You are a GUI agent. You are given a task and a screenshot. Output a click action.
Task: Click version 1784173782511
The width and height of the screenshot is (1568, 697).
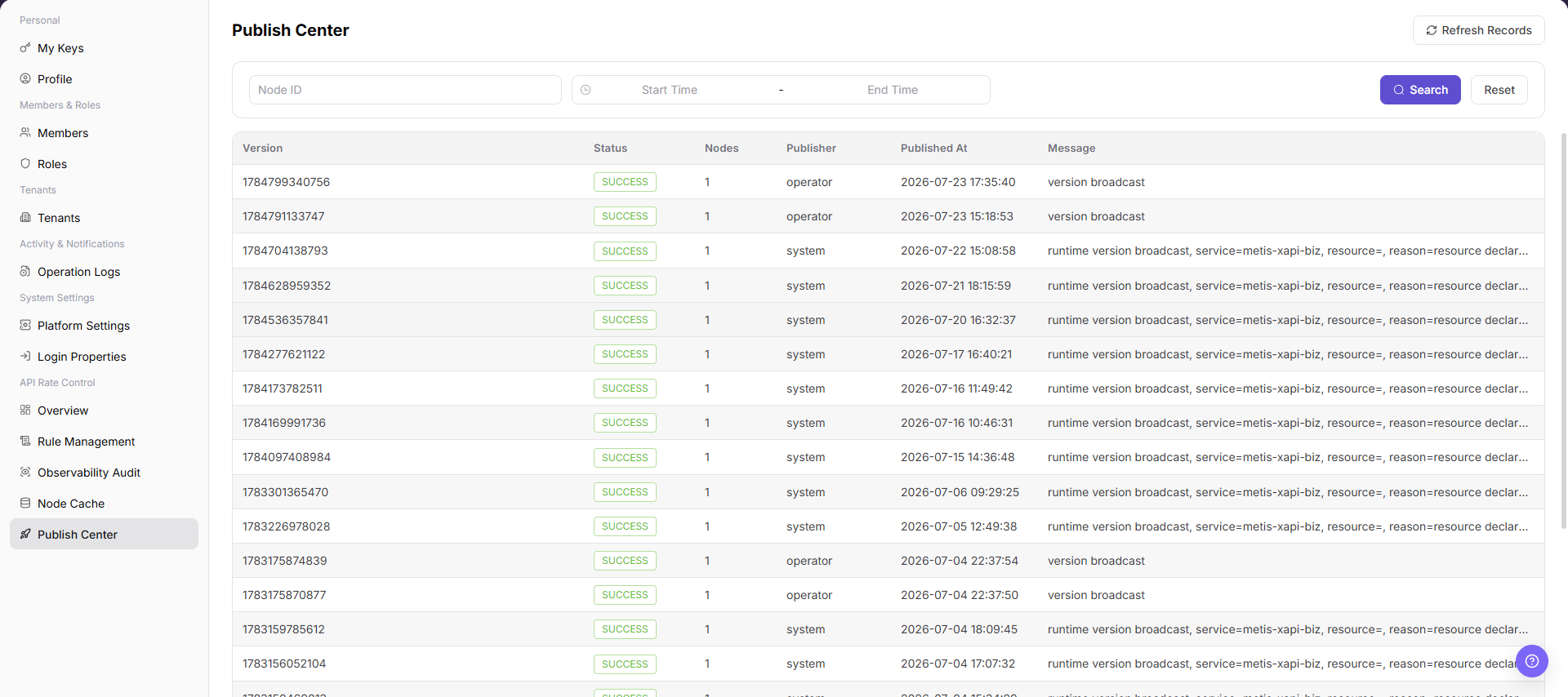283,388
